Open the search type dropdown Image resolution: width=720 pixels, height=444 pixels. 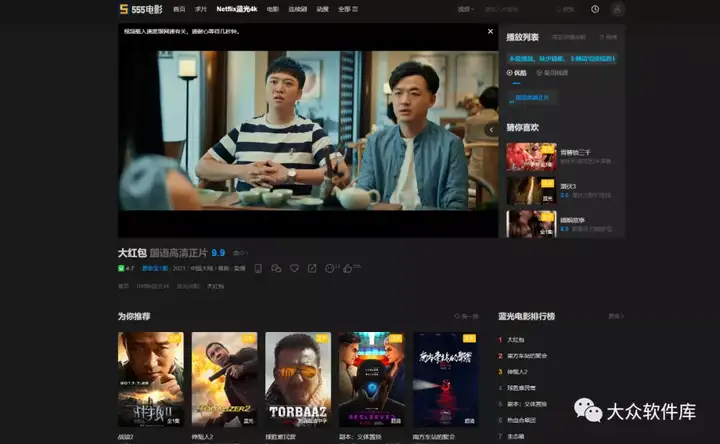click(x=466, y=9)
